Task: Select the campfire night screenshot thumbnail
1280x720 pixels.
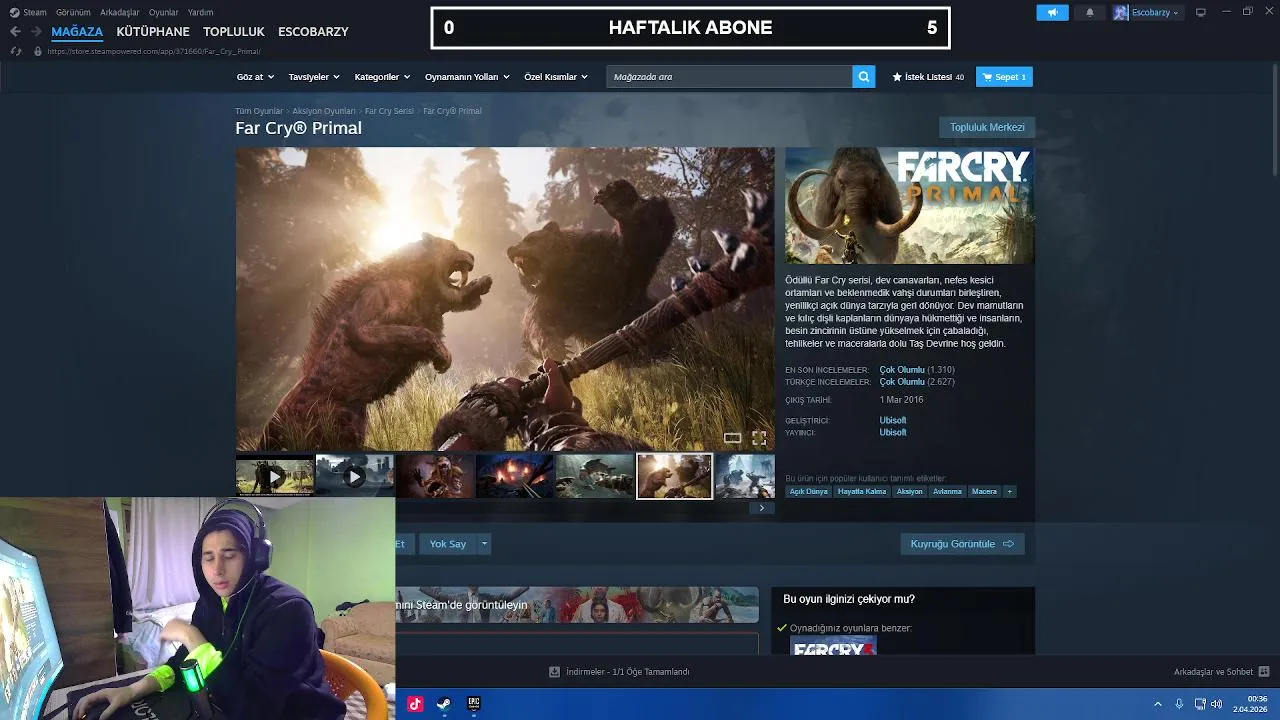Action: coord(515,477)
